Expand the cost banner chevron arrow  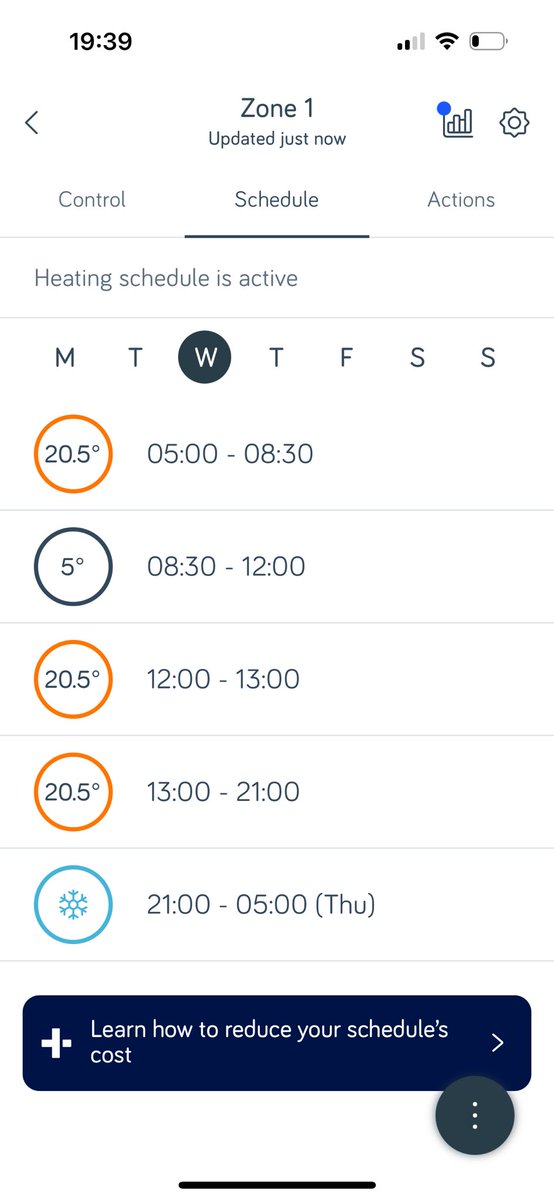point(498,1043)
